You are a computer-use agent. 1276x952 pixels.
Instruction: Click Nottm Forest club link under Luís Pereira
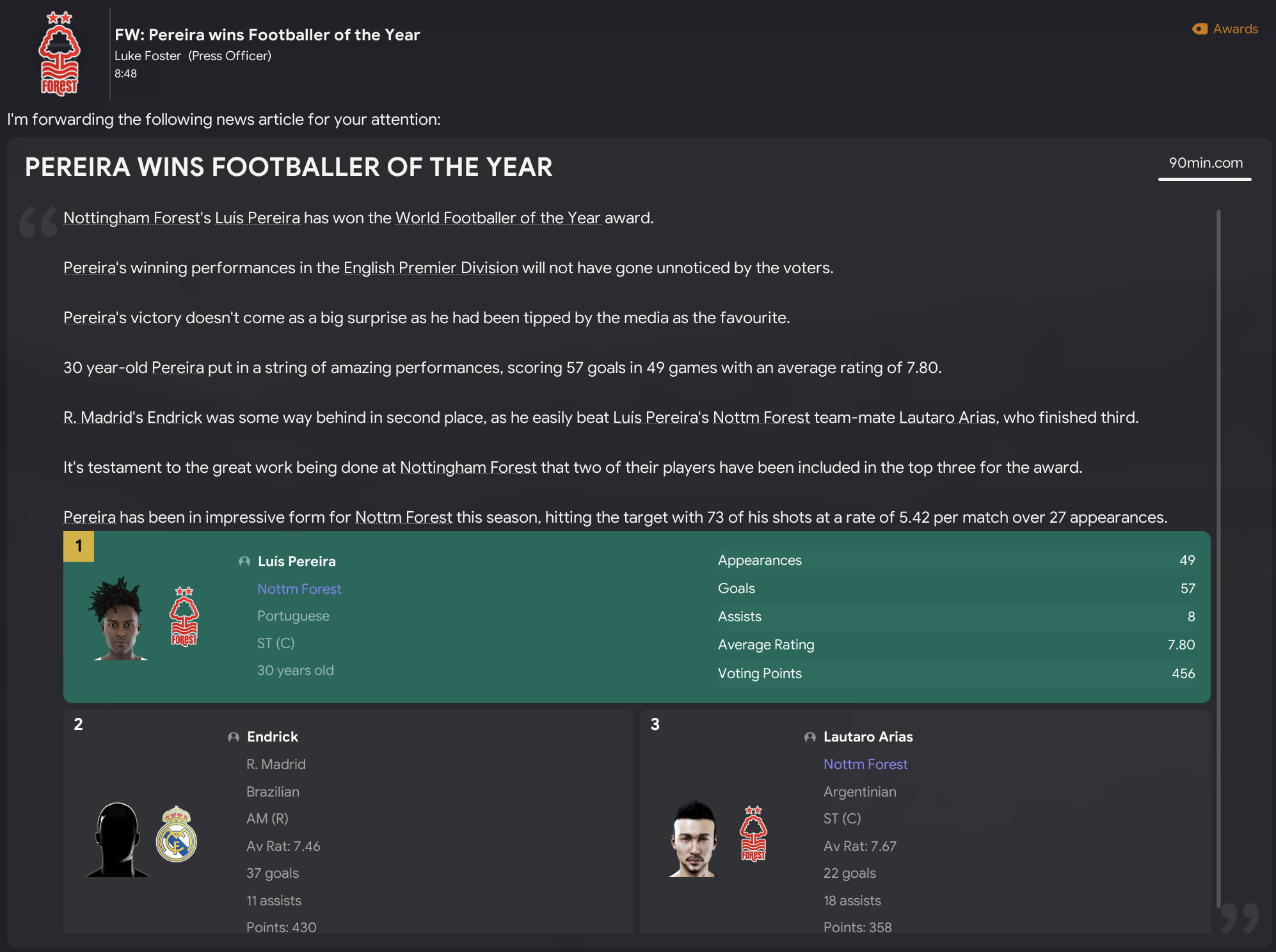(299, 589)
